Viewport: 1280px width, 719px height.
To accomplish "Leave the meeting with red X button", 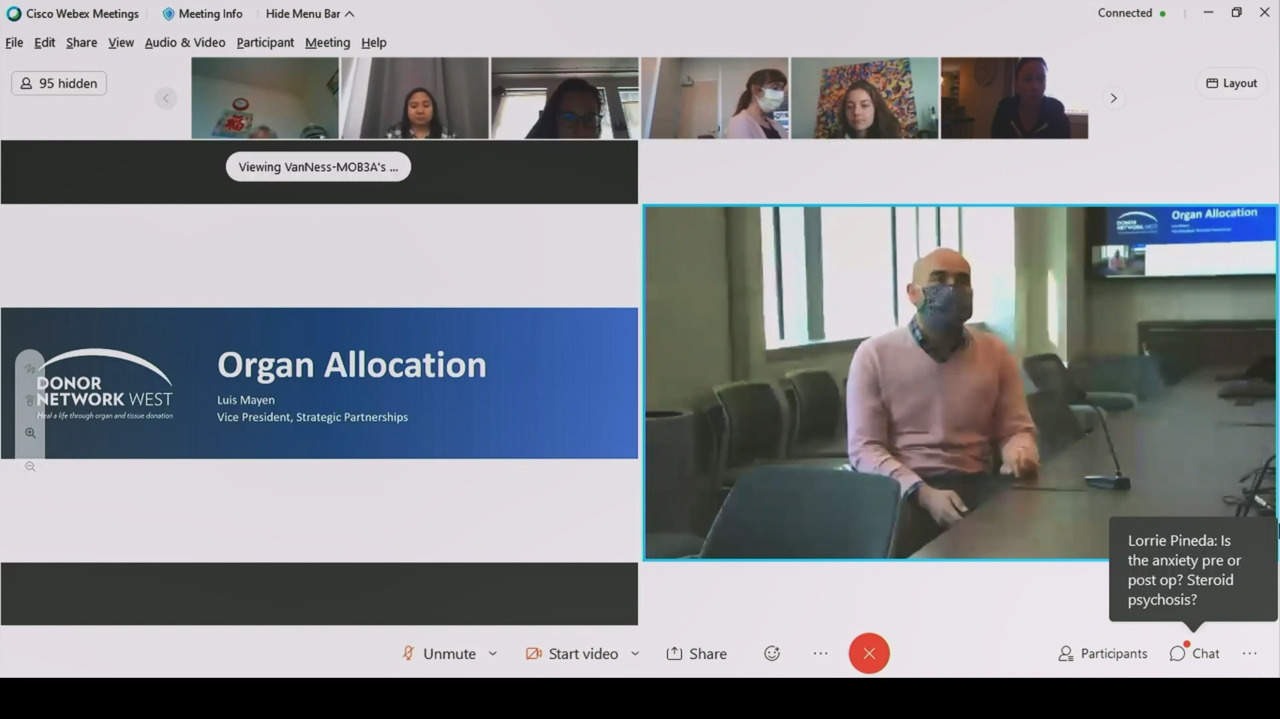I will [869, 654].
